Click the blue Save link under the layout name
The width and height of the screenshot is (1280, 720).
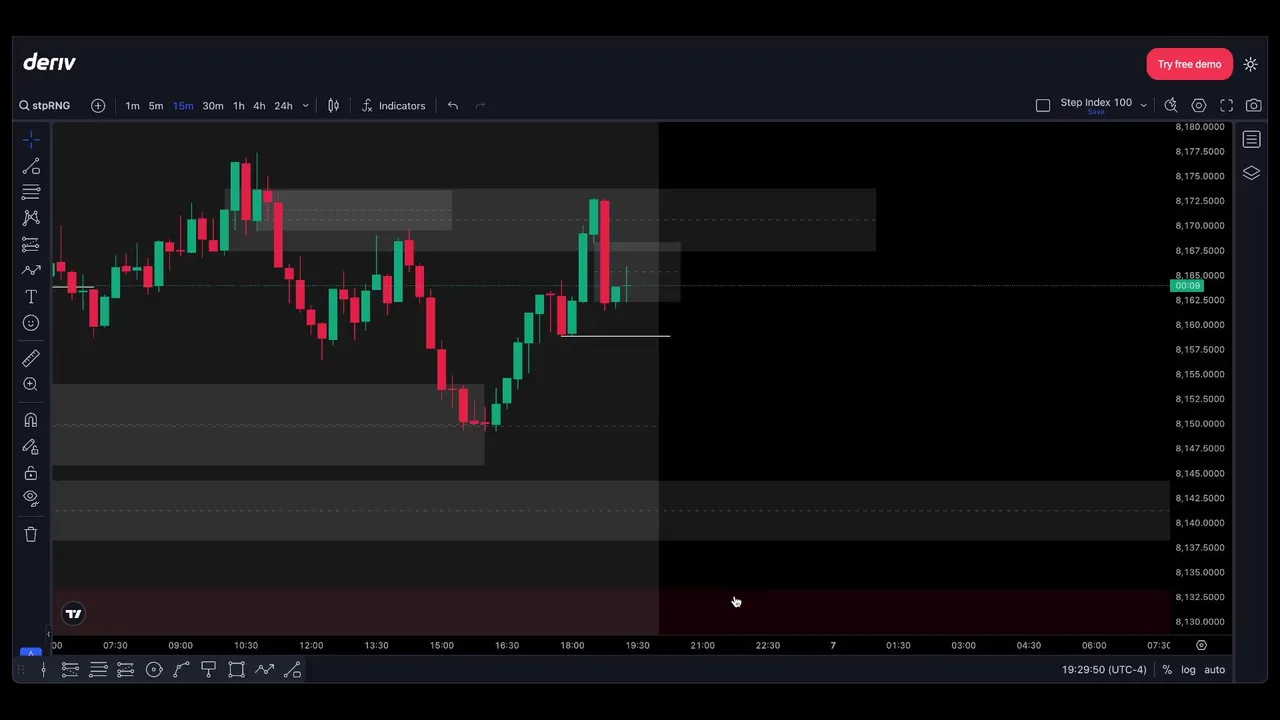click(x=1096, y=112)
